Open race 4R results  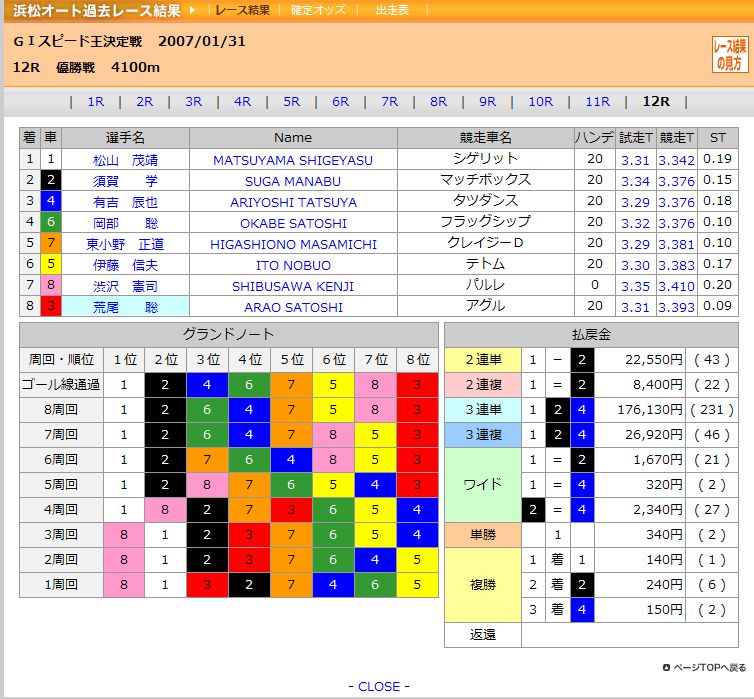pos(242,102)
